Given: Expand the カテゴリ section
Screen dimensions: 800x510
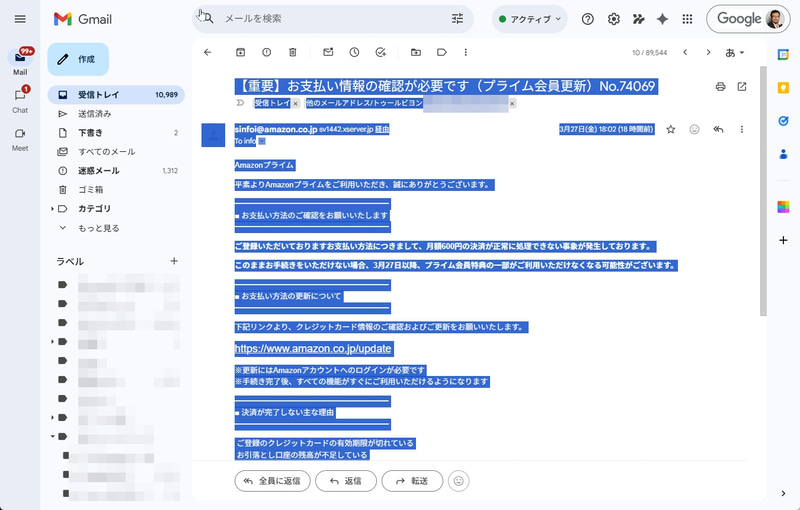Looking at the screenshot, I should coord(52,209).
